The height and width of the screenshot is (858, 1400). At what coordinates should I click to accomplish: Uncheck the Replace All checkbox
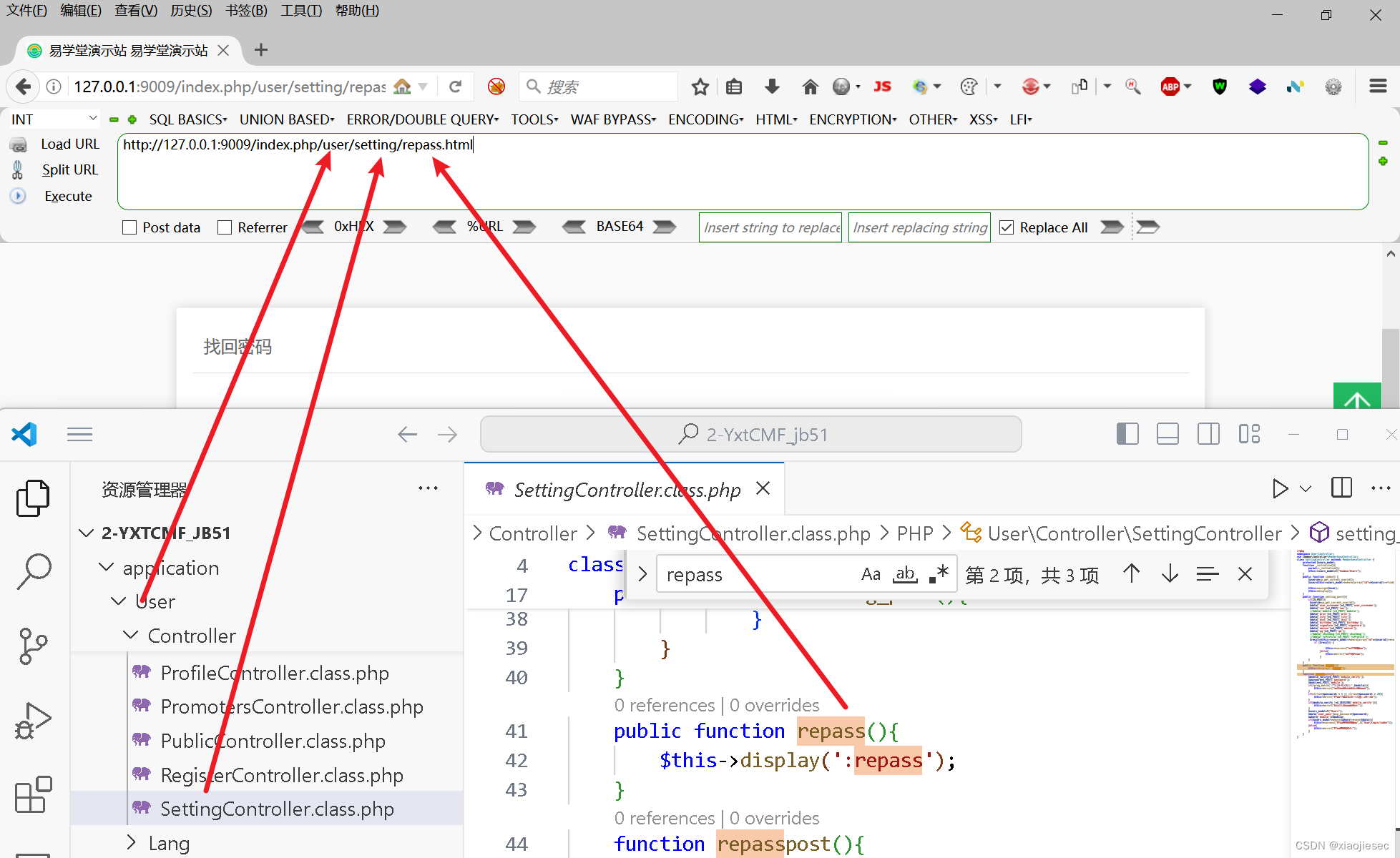tap(1007, 227)
